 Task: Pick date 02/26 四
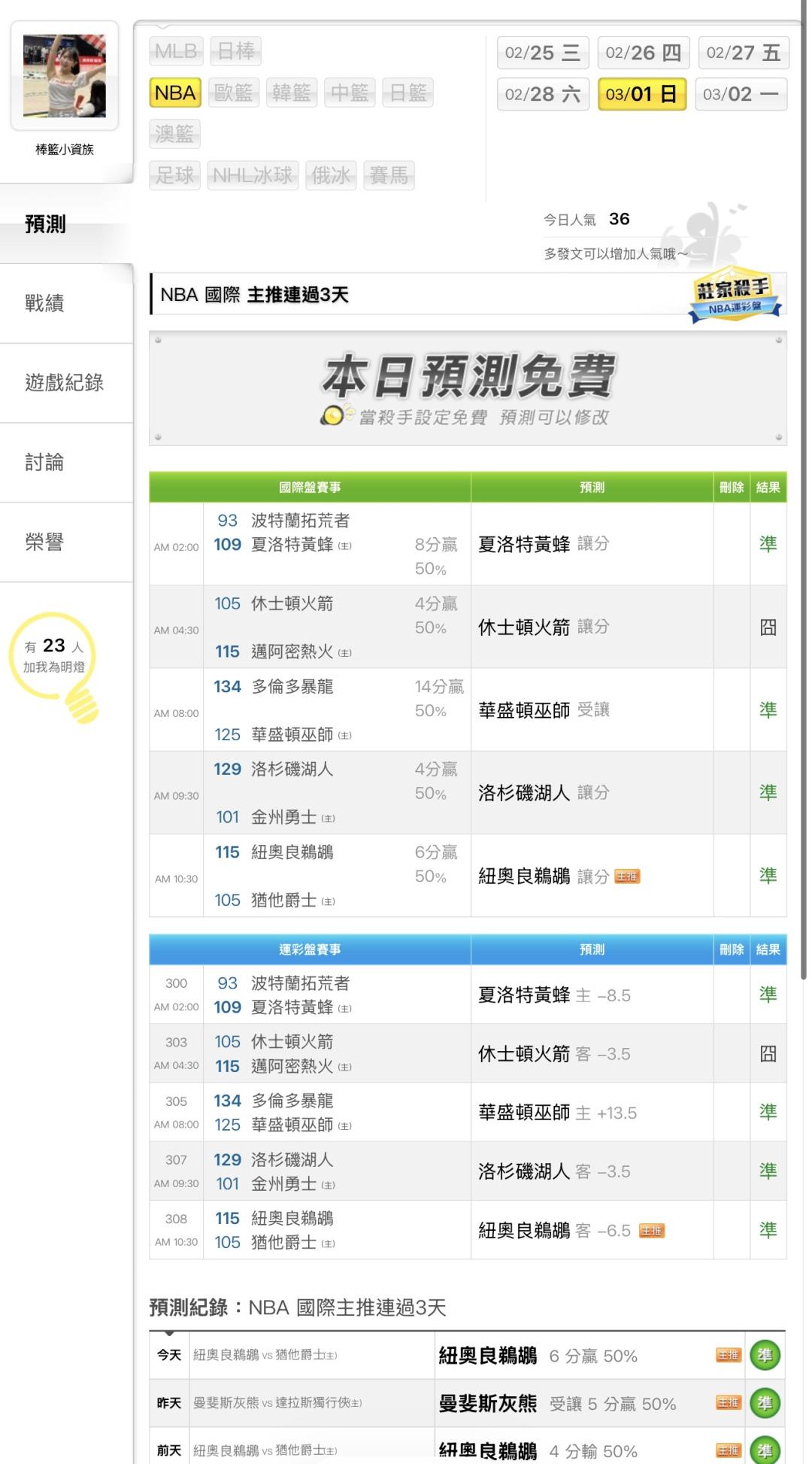644,53
